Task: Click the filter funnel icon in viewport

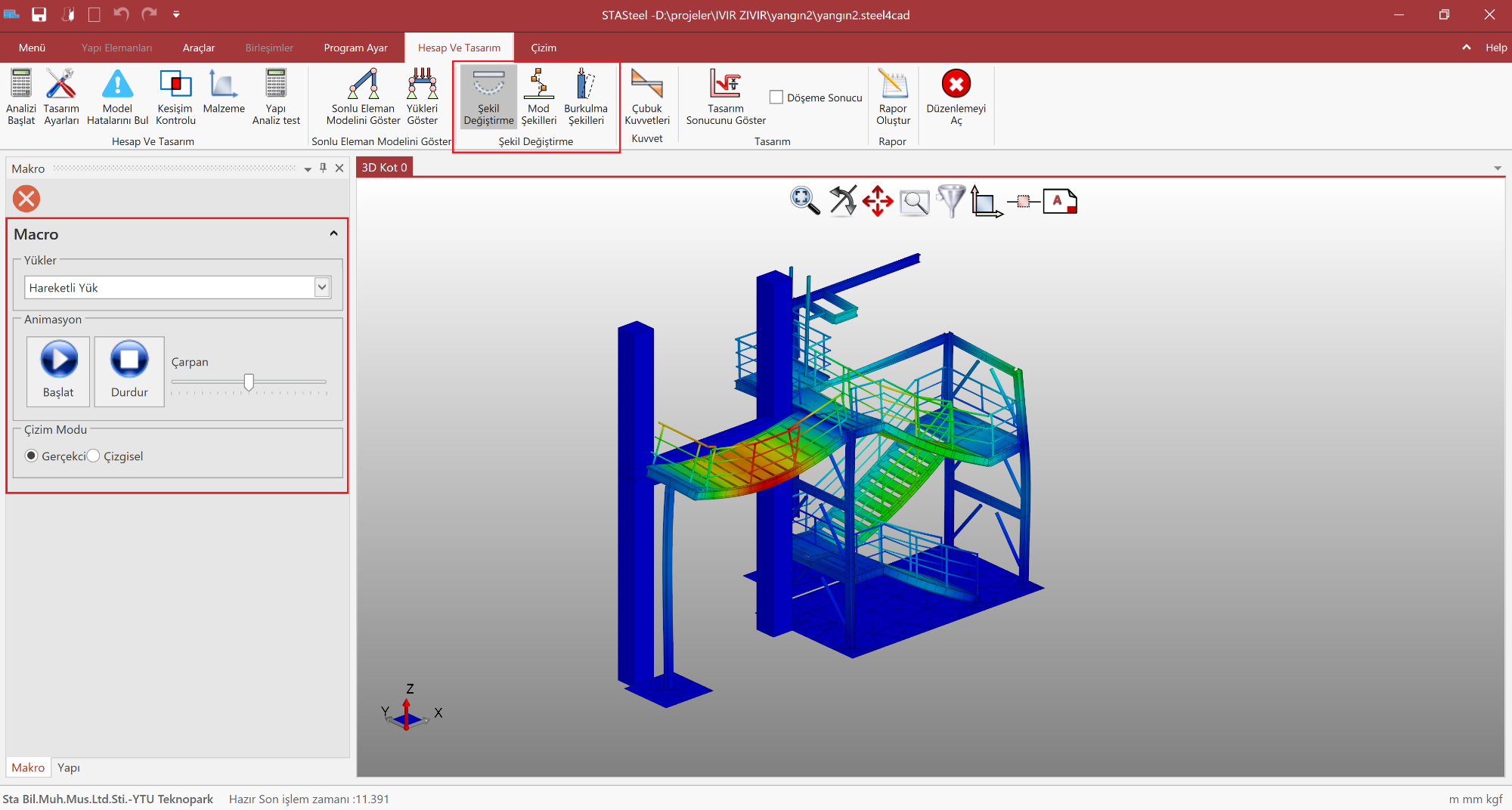Action: (x=950, y=201)
